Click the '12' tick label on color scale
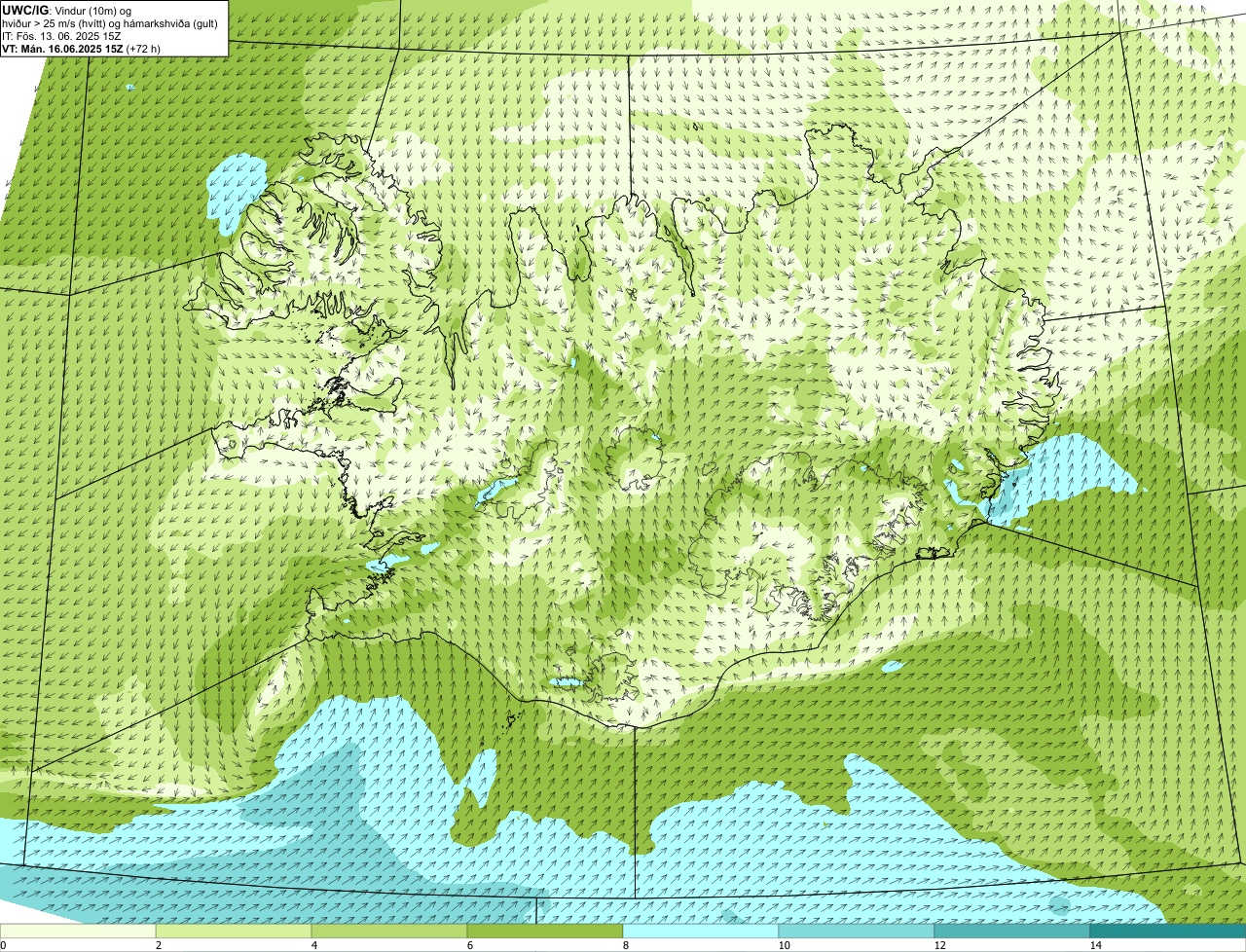Viewport: 1246px width, 952px height. pyautogui.click(x=939, y=945)
